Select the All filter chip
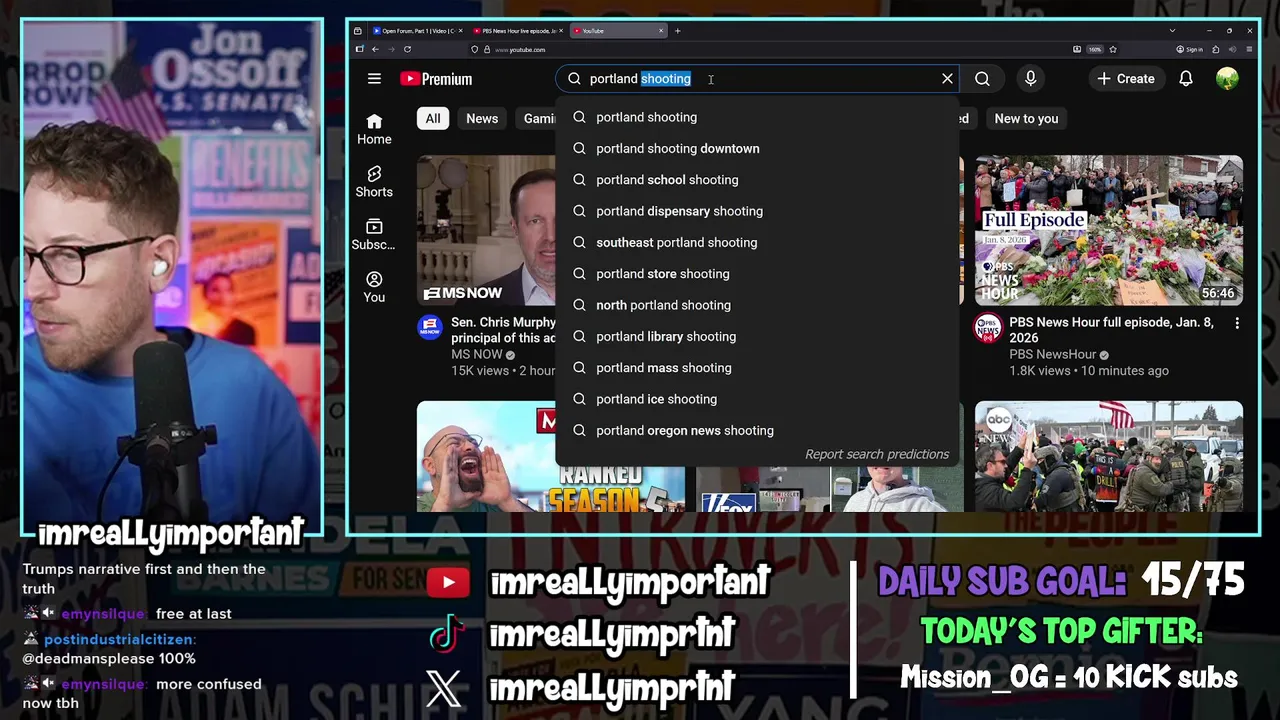 pos(433,119)
